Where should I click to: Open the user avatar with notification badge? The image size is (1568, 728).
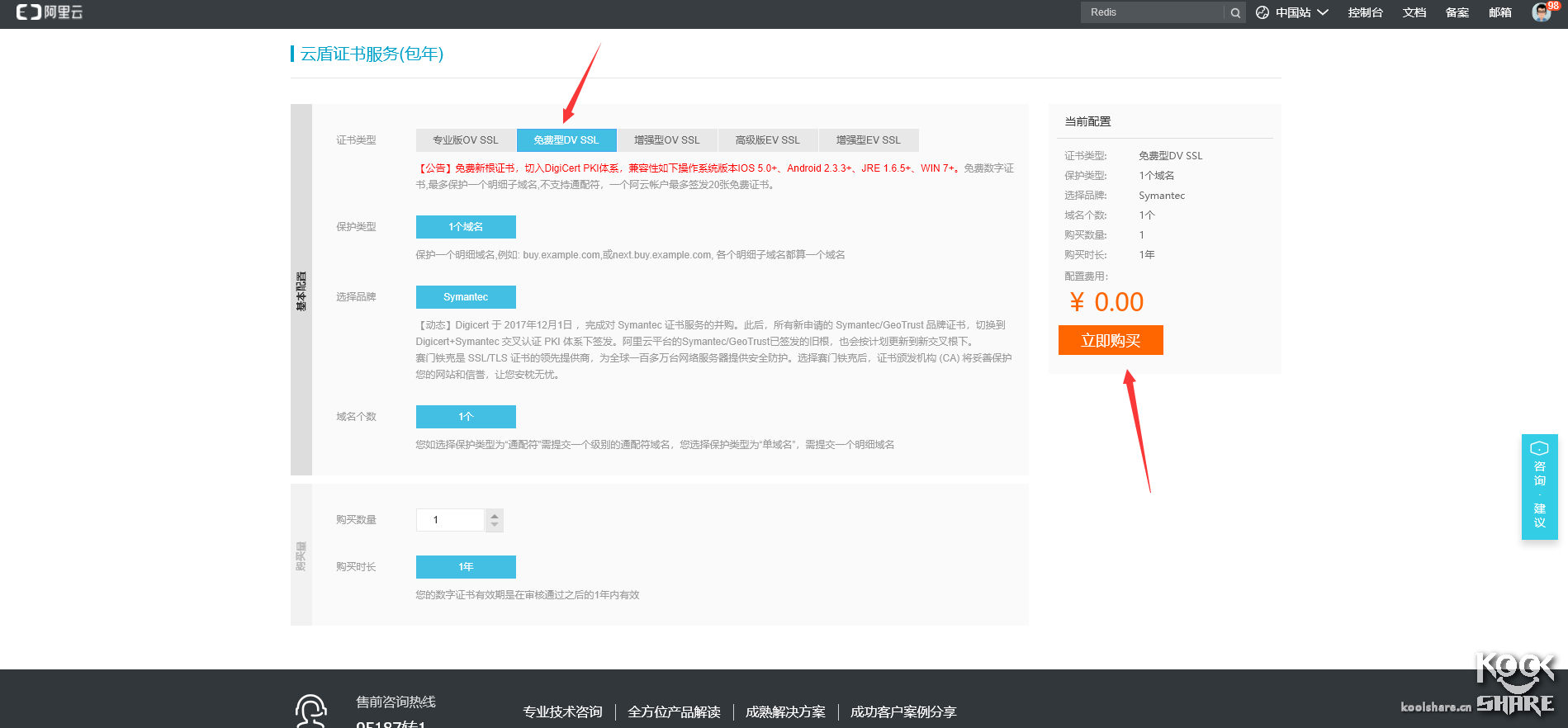(x=1542, y=12)
